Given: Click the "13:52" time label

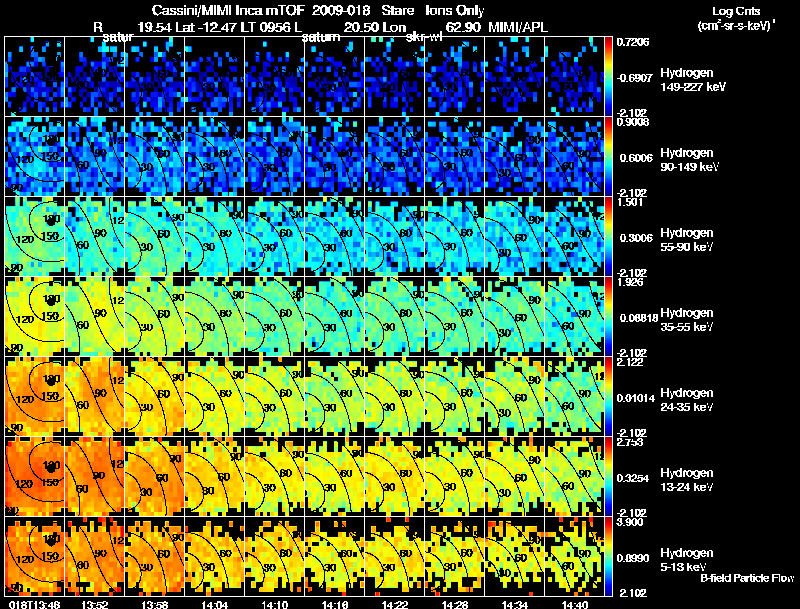Looking at the screenshot, I should pyautogui.click(x=95, y=604).
